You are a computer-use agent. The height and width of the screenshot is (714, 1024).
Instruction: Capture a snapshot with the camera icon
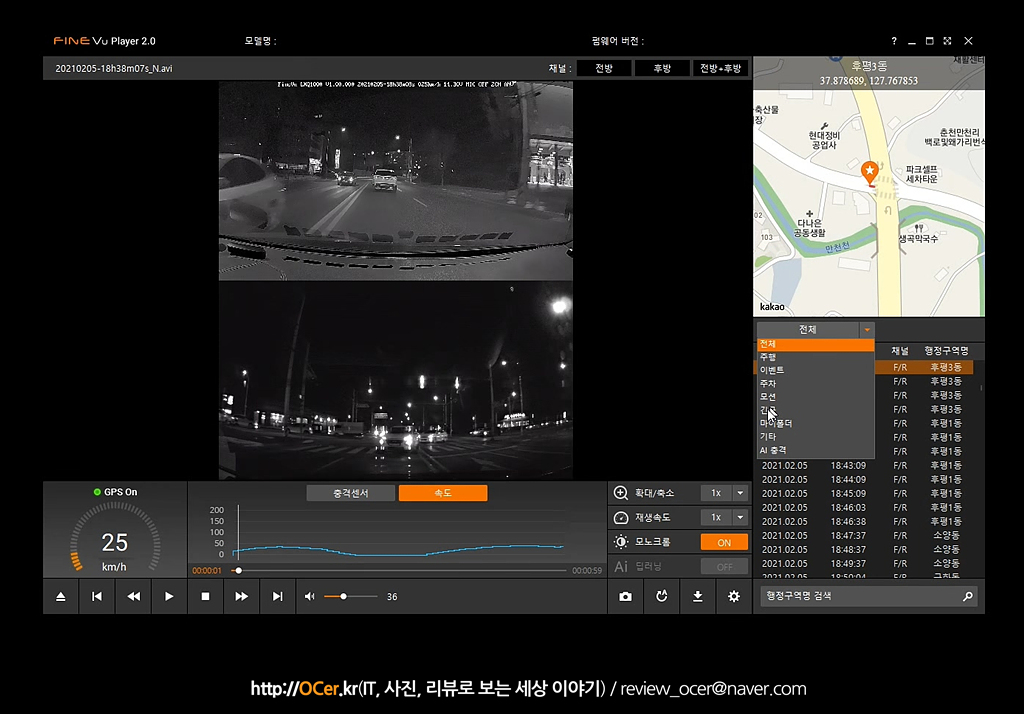pos(626,596)
